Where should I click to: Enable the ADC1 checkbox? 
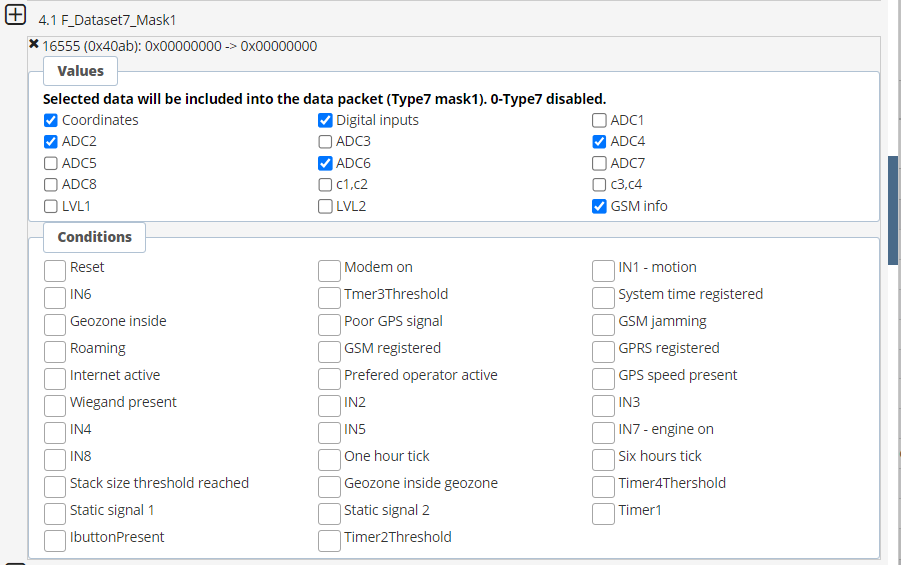[x=599, y=120]
